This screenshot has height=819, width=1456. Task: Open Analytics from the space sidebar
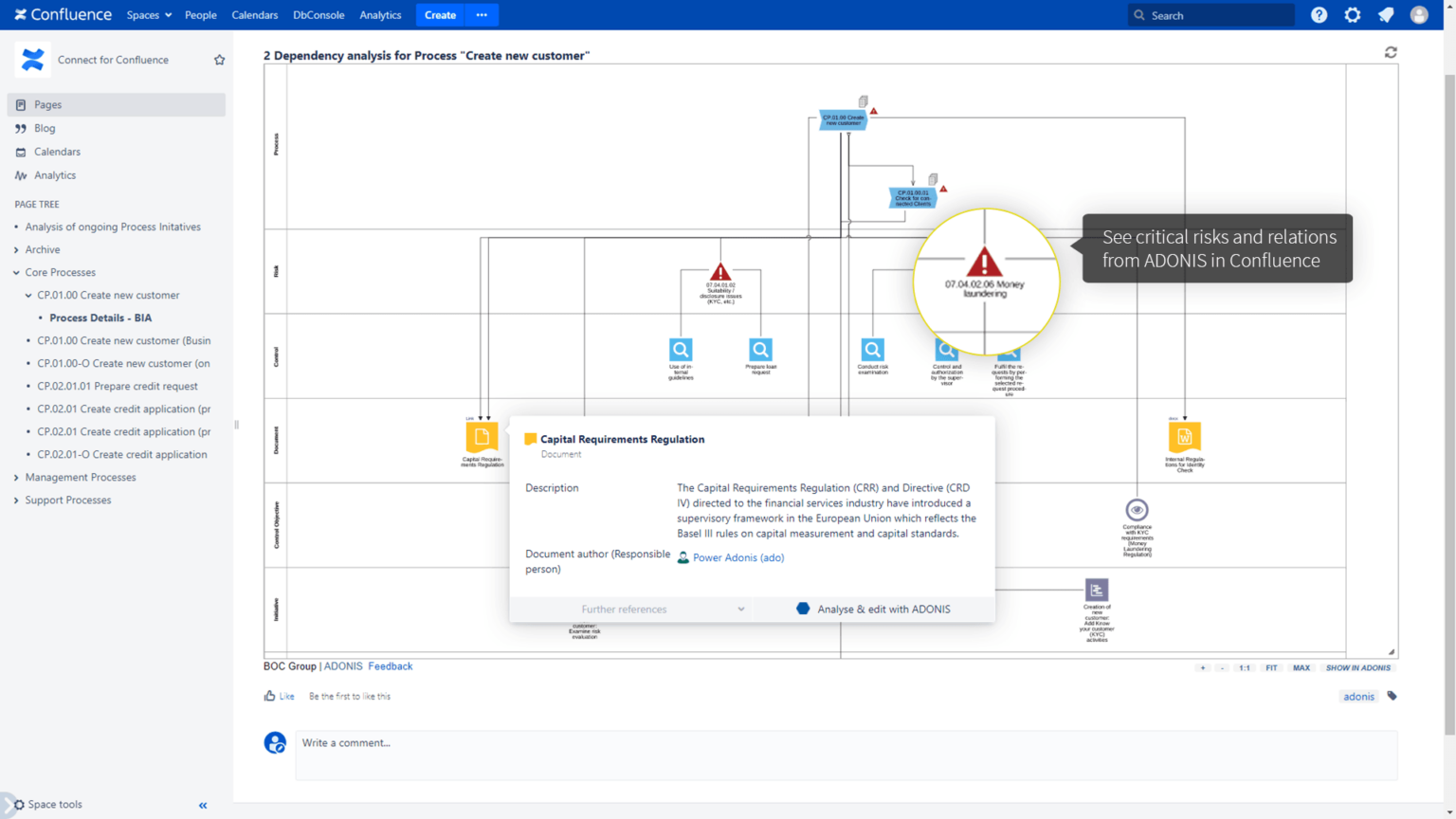click(x=54, y=175)
